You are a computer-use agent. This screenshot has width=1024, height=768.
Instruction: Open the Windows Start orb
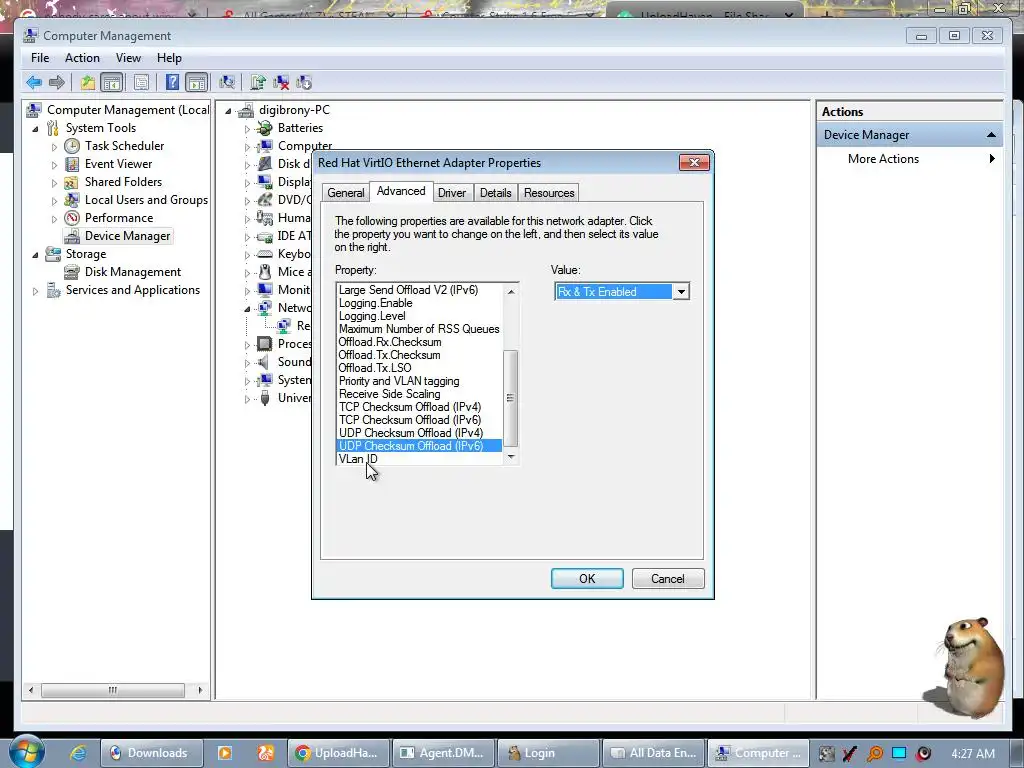(x=26, y=752)
